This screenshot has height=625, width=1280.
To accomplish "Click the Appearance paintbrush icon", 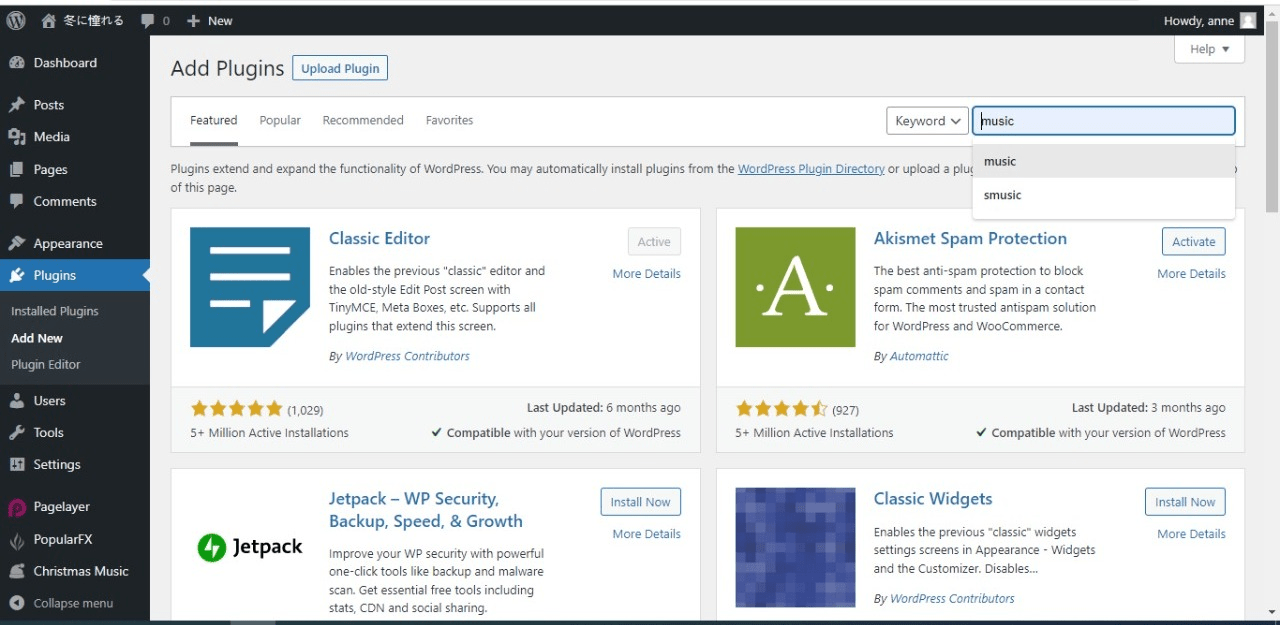I will click(18, 243).
